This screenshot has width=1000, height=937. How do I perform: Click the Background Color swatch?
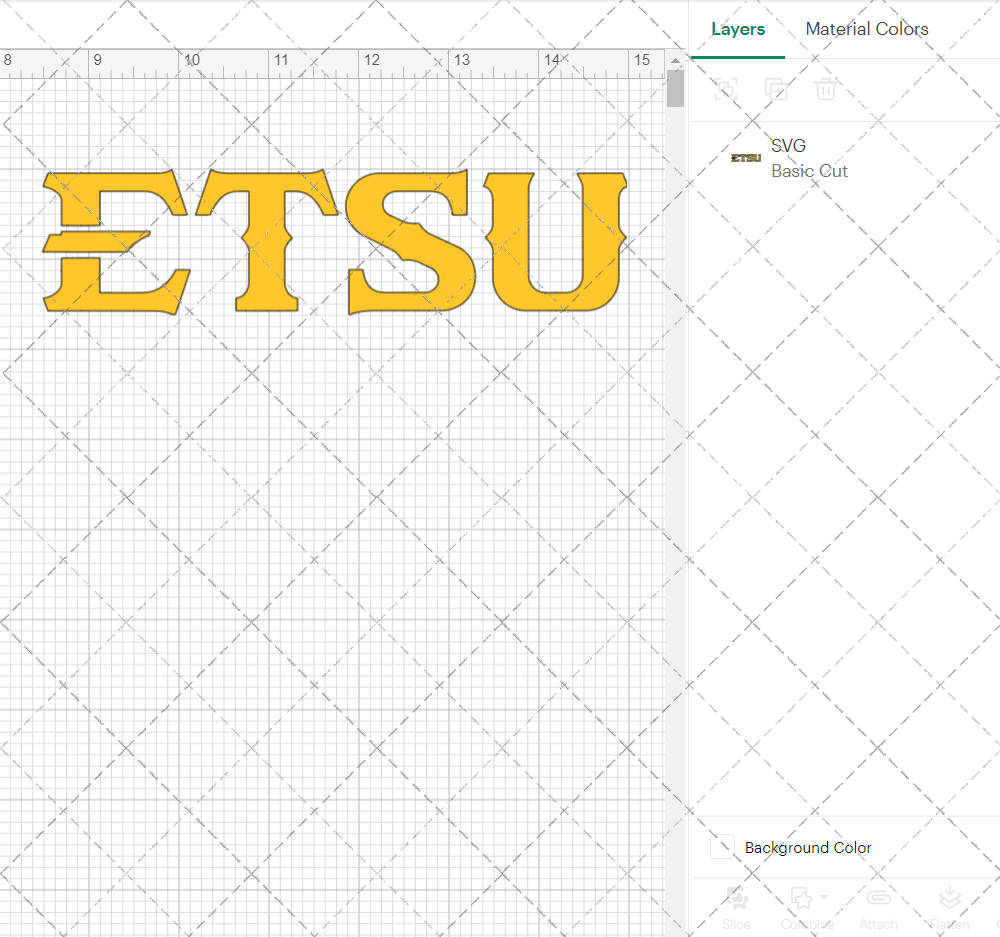point(722,846)
